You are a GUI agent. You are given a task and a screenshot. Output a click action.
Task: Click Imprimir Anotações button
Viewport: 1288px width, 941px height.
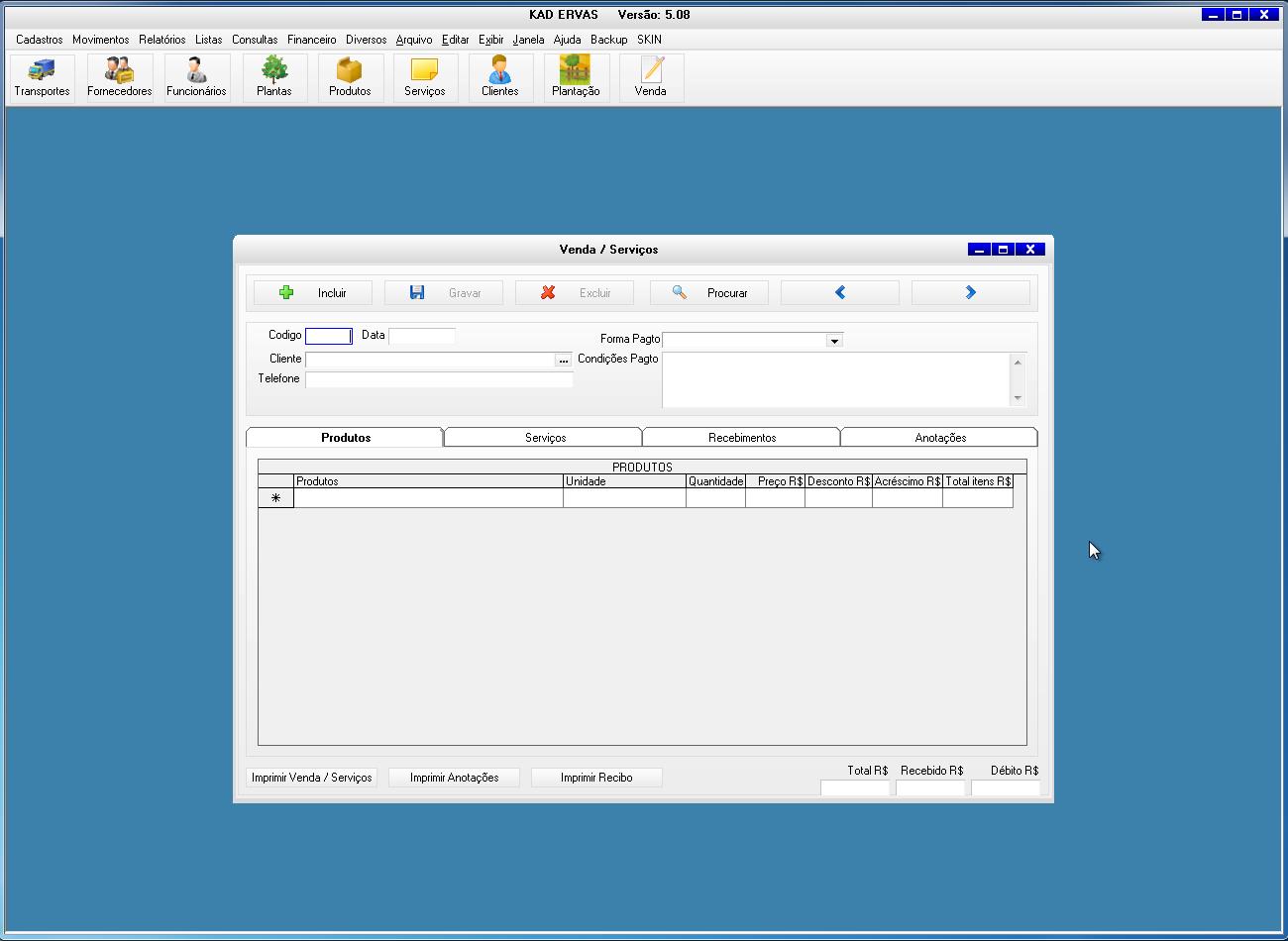point(454,778)
